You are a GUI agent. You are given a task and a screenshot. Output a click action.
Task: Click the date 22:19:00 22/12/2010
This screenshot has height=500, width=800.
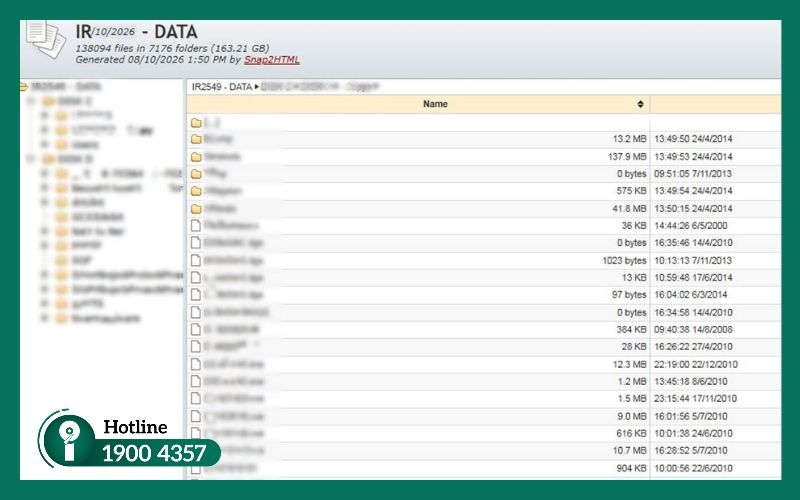click(696, 364)
